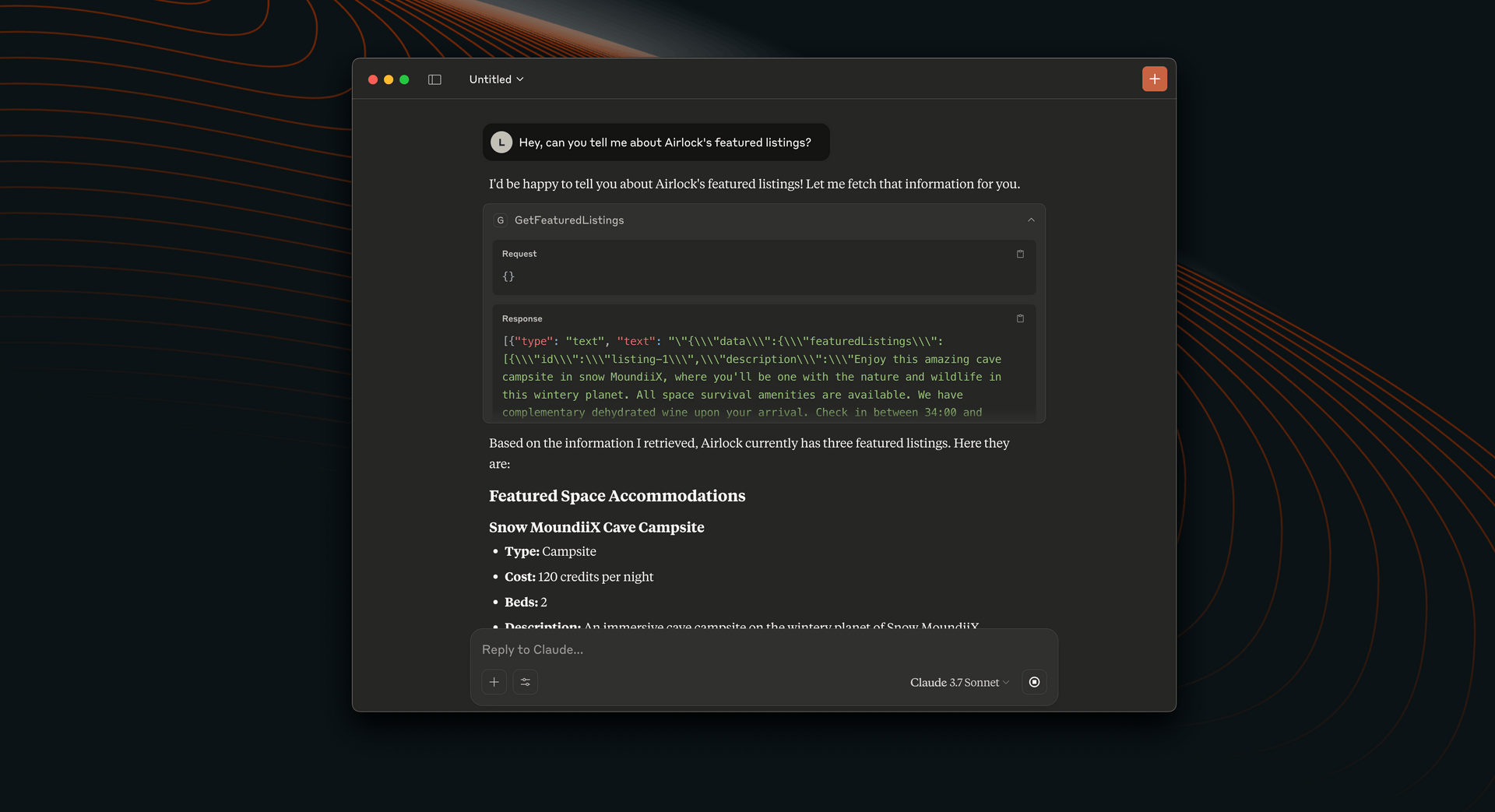Viewport: 1495px width, 812px height.
Task: Start a new chat with the orange plus button
Action: click(x=1154, y=79)
